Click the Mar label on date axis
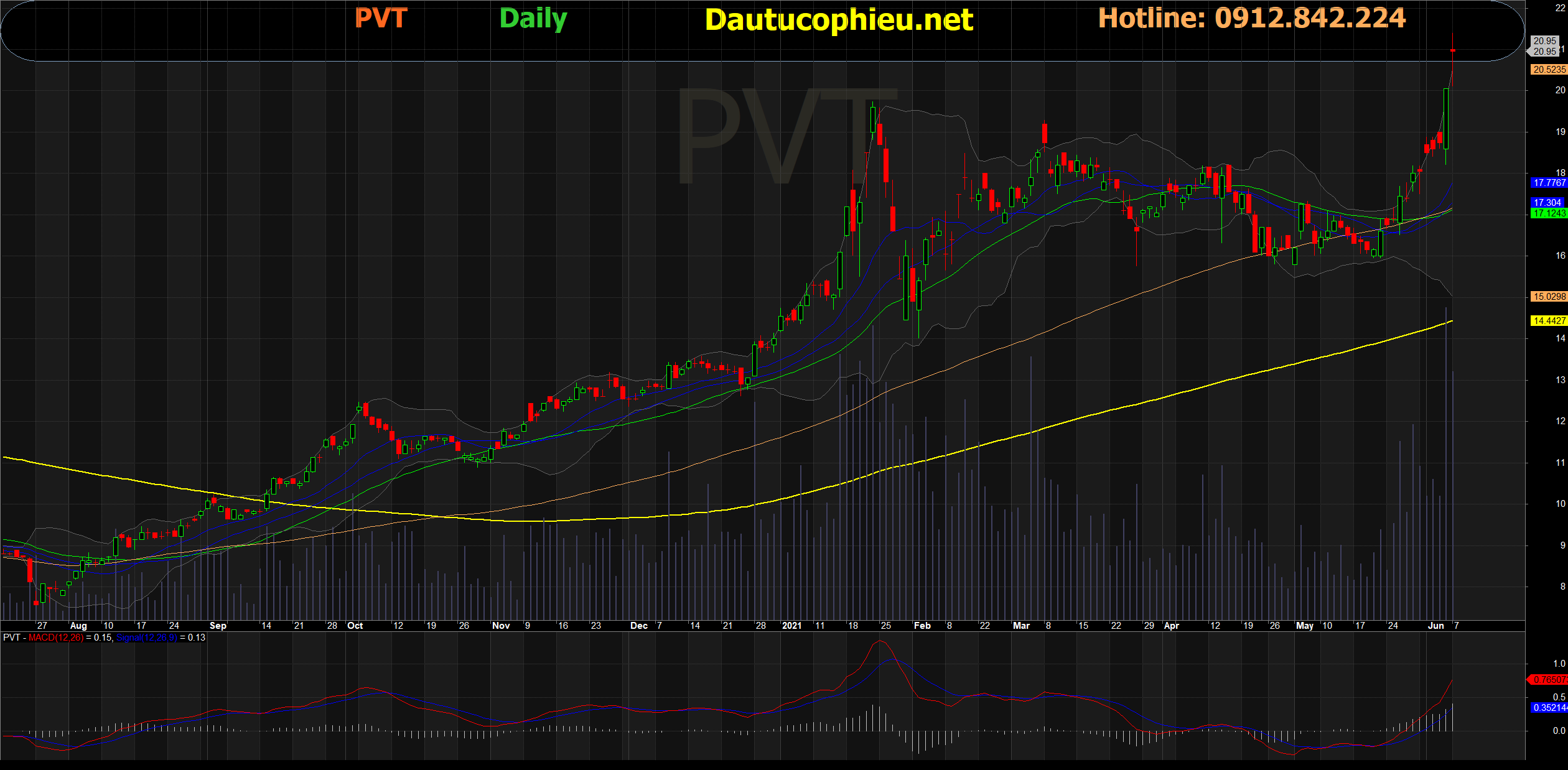The height and width of the screenshot is (770, 1568). 1021,626
